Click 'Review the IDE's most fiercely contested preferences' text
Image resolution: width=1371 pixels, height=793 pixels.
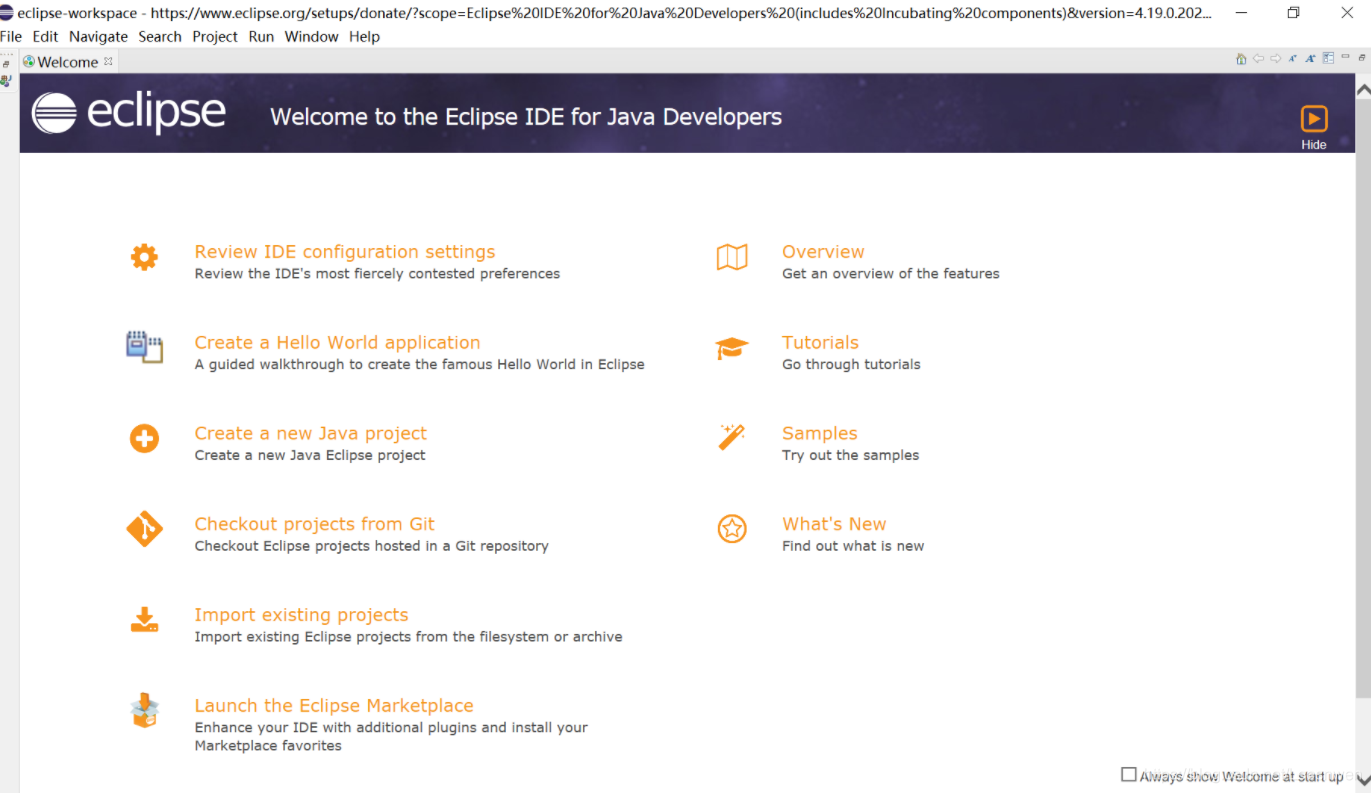click(x=377, y=274)
